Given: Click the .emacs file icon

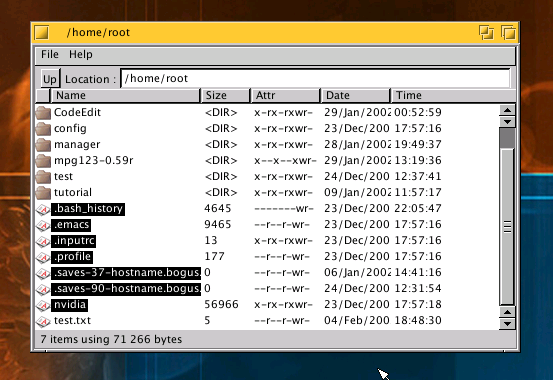Looking at the screenshot, I should (43, 225).
